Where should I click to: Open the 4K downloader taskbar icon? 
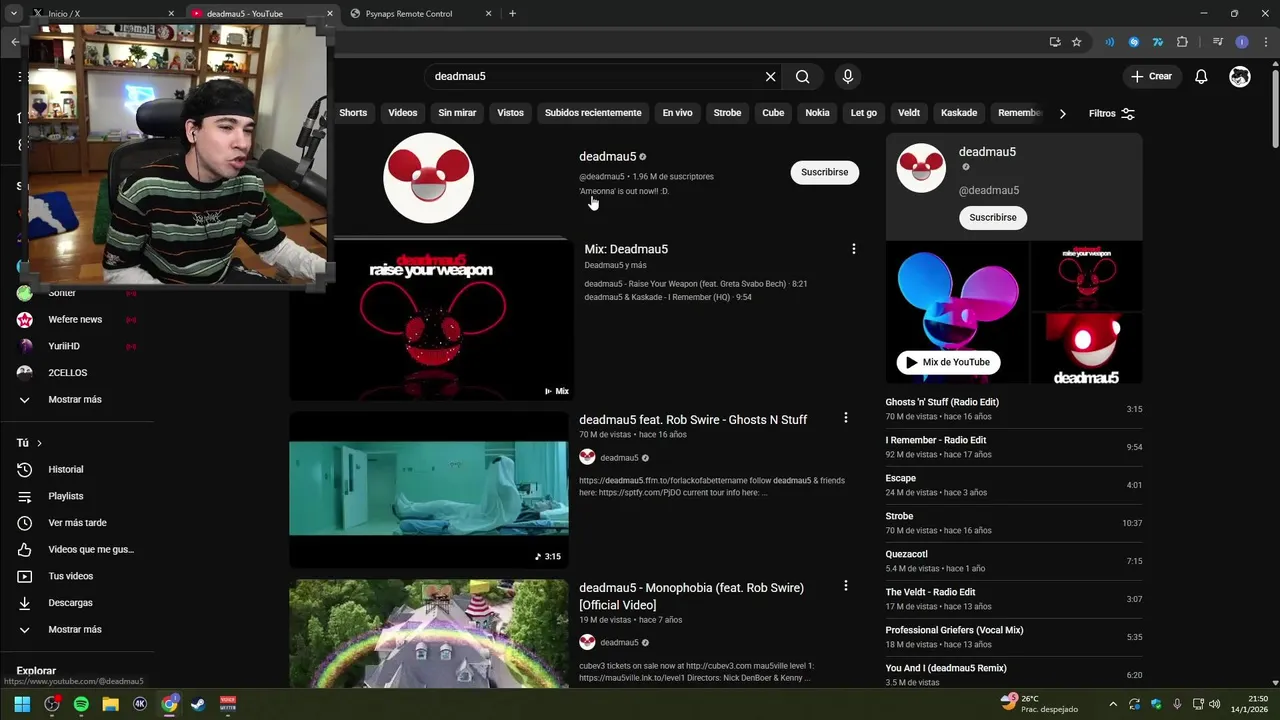(x=140, y=704)
